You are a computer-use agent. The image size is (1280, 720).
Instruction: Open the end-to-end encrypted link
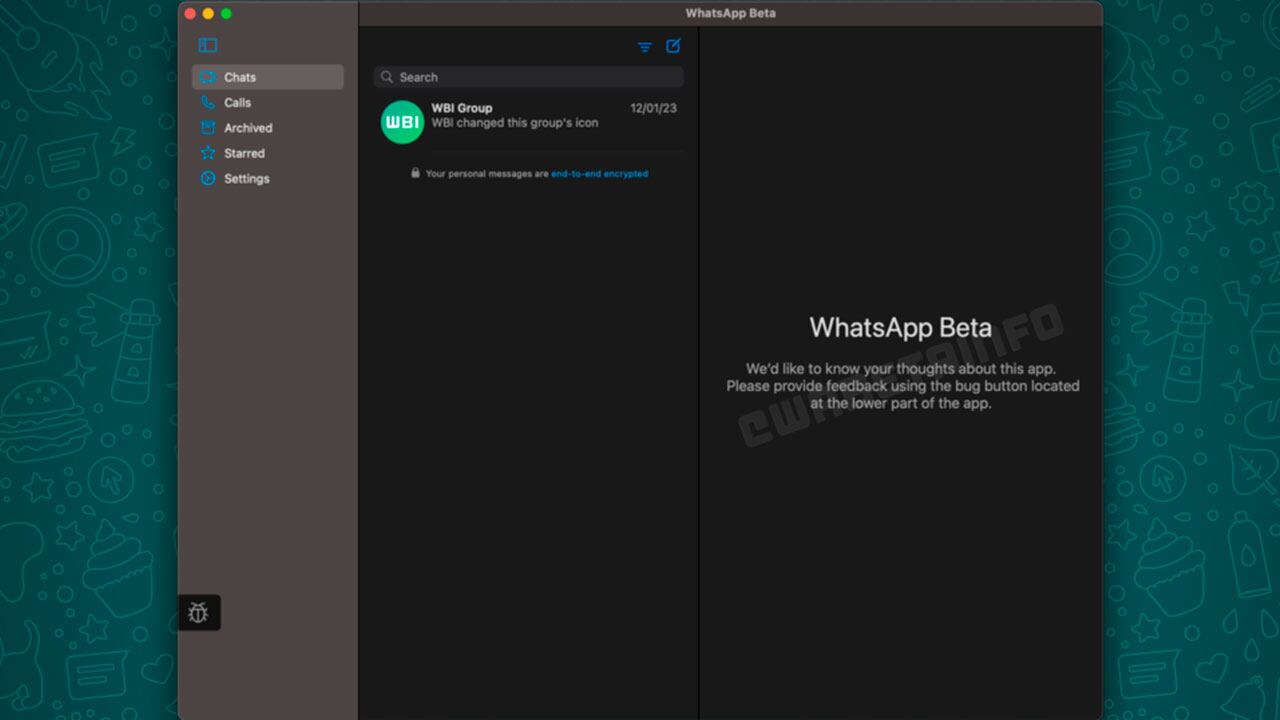599,173
